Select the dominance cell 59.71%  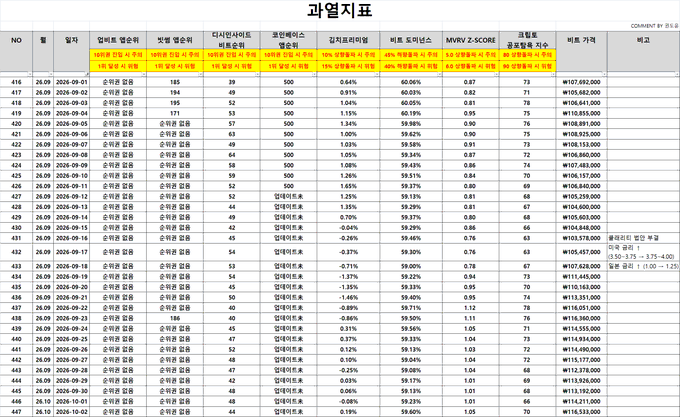(x=411, y=308)
